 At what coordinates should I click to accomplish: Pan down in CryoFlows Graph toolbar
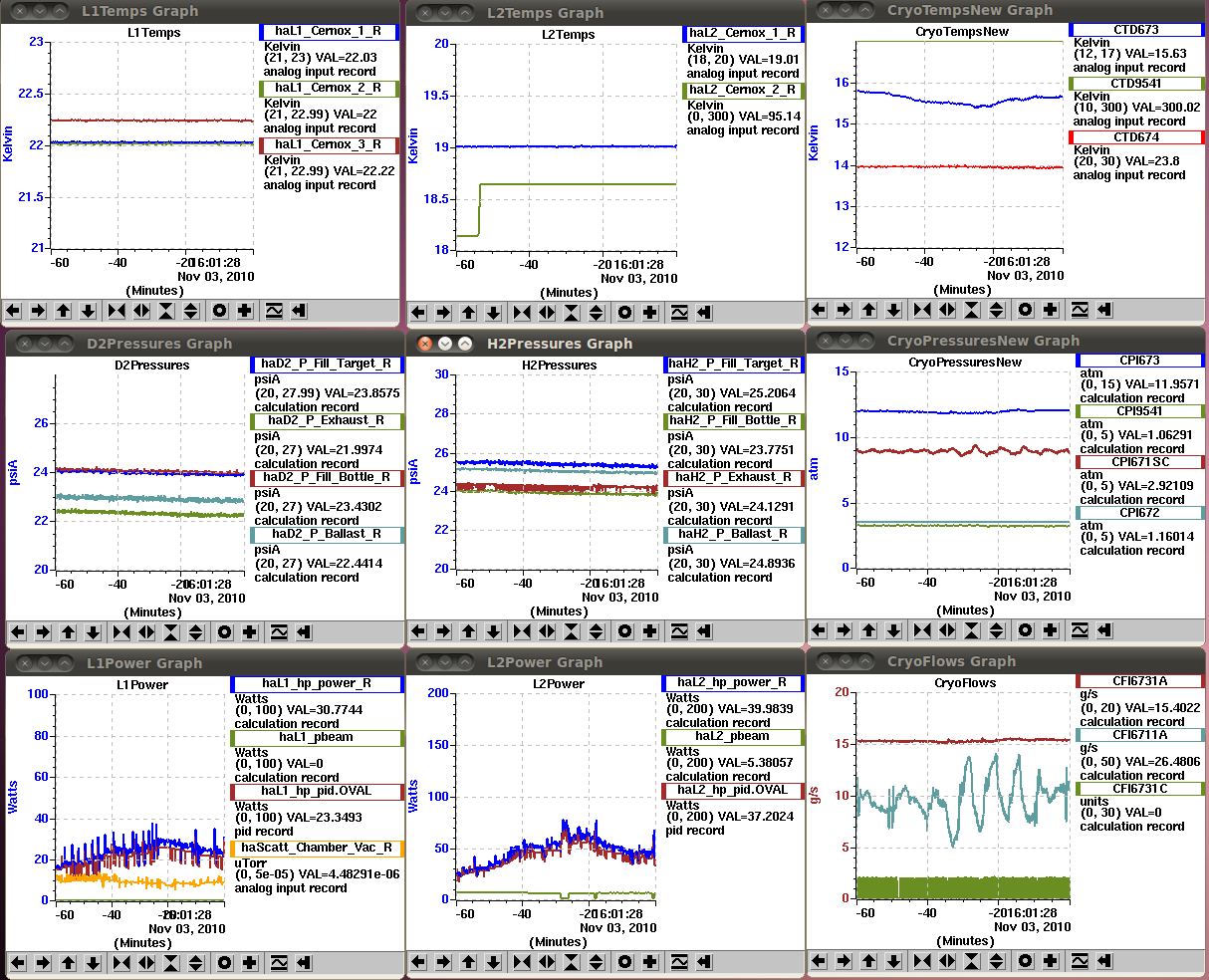click(893, 961)
